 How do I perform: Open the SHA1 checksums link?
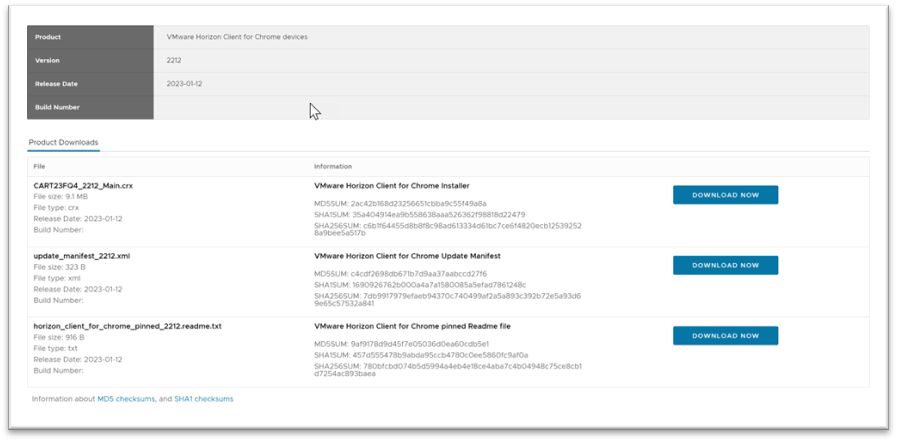pos(204,399)
